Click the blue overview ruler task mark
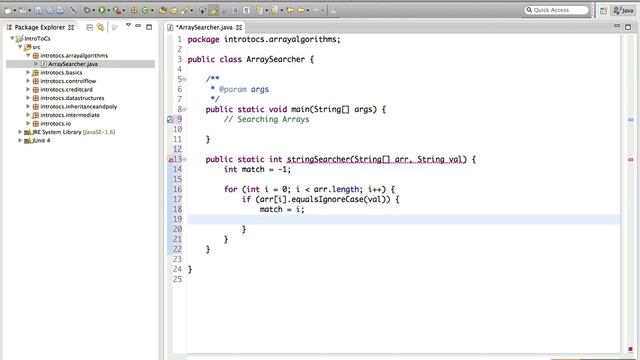Image resolution: width=640 pixels, height=360 pixels. [x=630, y=120]
